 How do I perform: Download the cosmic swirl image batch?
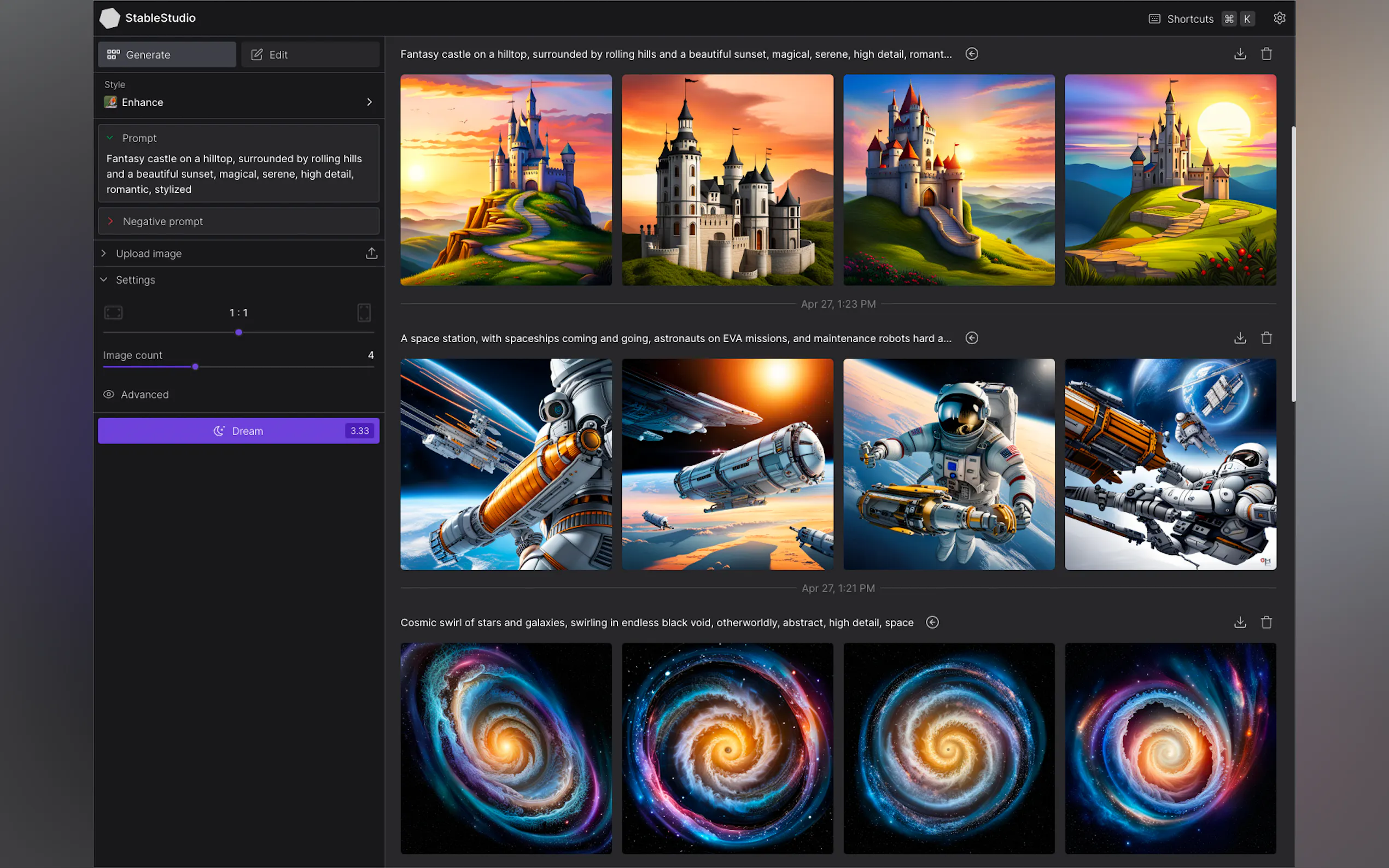click(1240, 621)
